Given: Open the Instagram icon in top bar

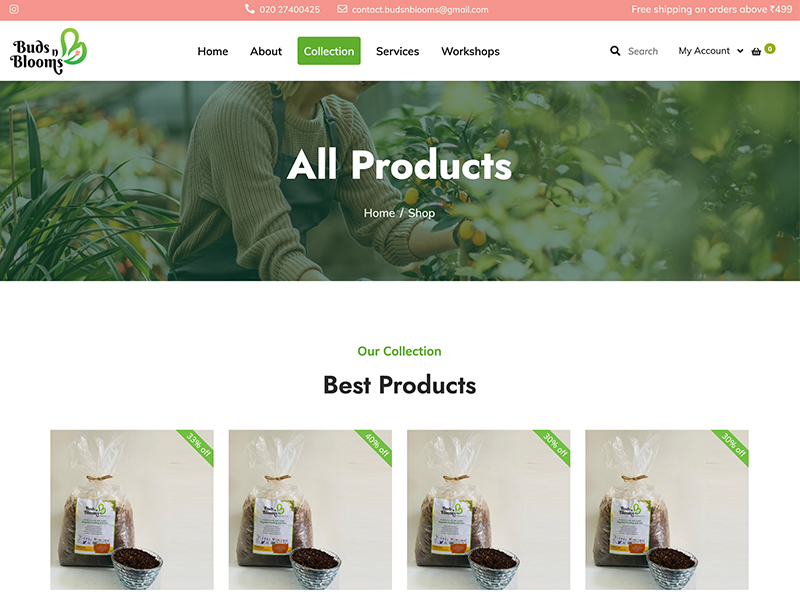Looking at the screenshot, I should (x=14, y=9).
